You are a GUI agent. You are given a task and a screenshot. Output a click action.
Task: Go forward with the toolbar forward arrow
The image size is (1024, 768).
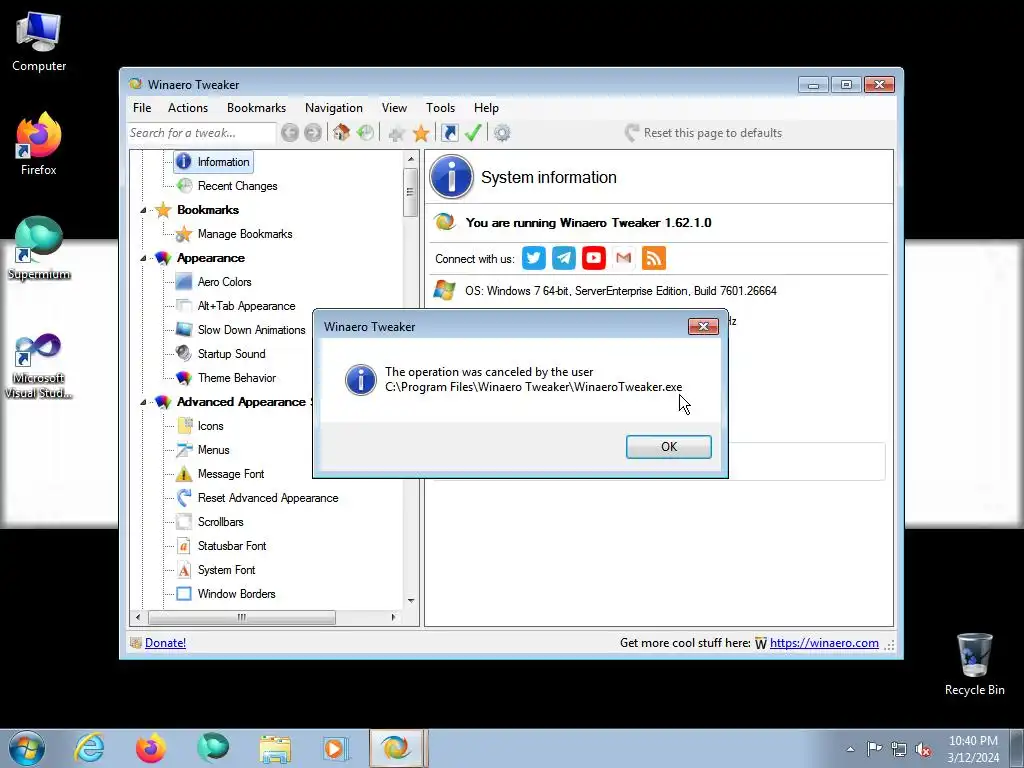click(313, 133)
